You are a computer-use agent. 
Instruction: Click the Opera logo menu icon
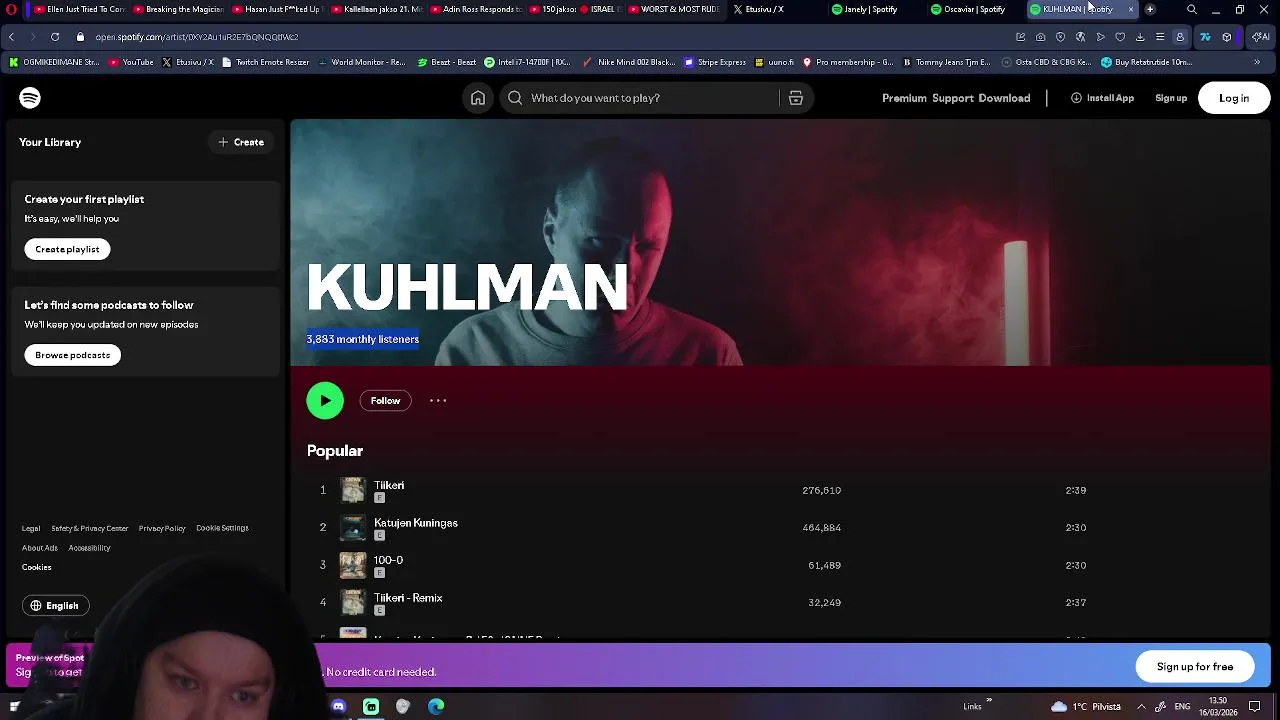click(x=11, y=9)
